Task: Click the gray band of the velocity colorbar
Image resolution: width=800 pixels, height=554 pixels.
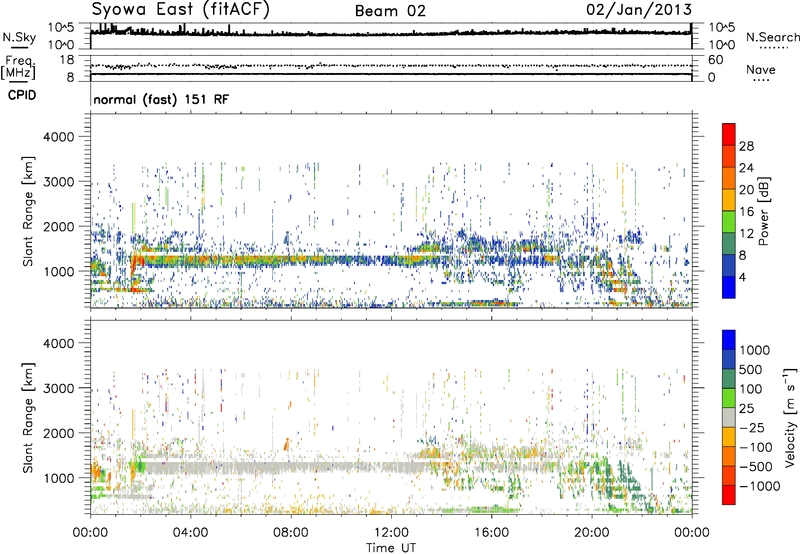Action: point(729,418)
